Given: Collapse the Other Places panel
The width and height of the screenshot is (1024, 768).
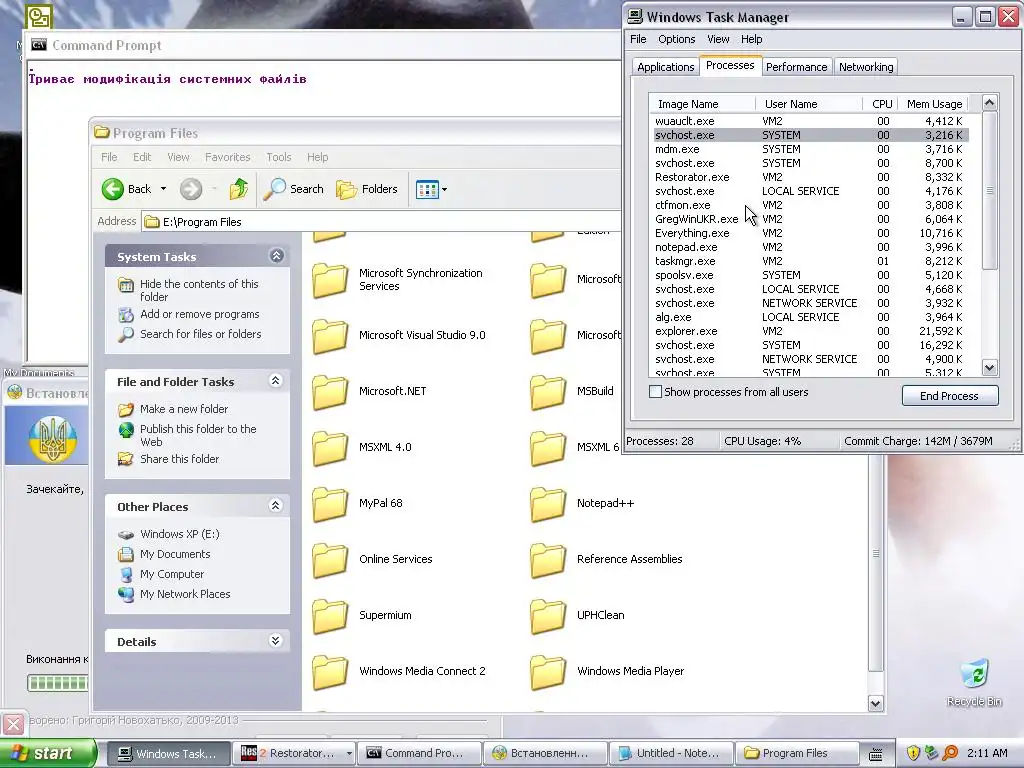Looking at the screenshot, I should coord(276,505).
